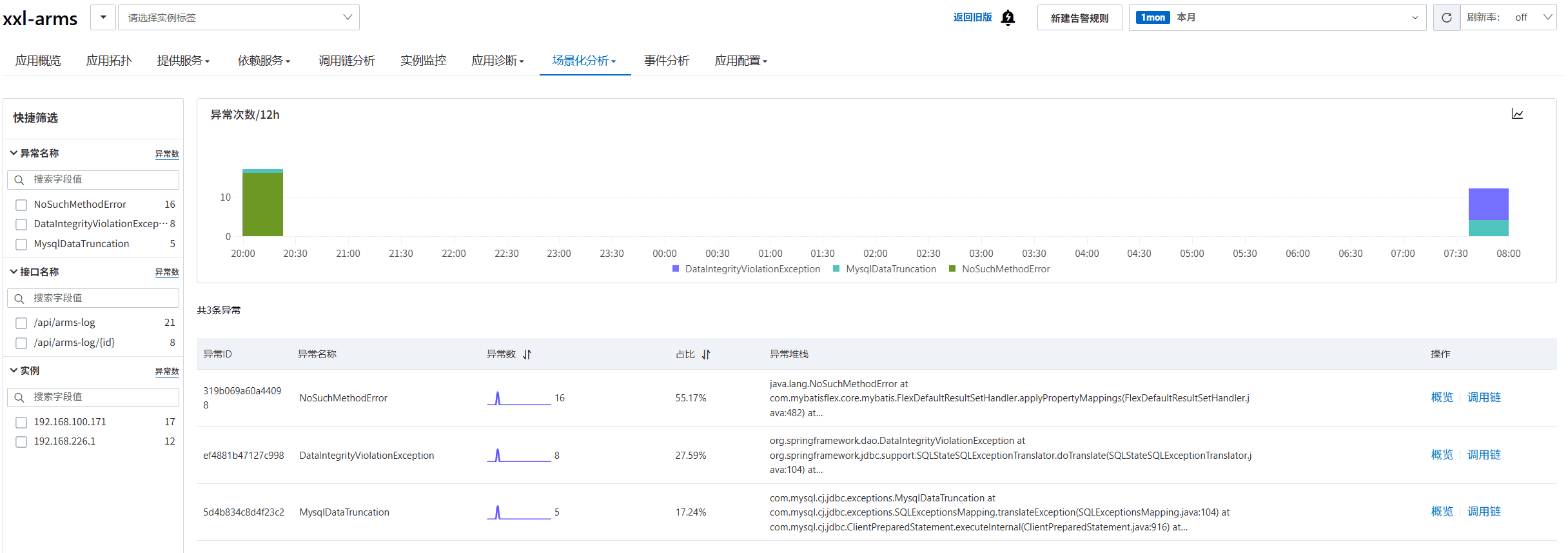
Task: Click search icon in interface name filter
Action: (19, 298)
